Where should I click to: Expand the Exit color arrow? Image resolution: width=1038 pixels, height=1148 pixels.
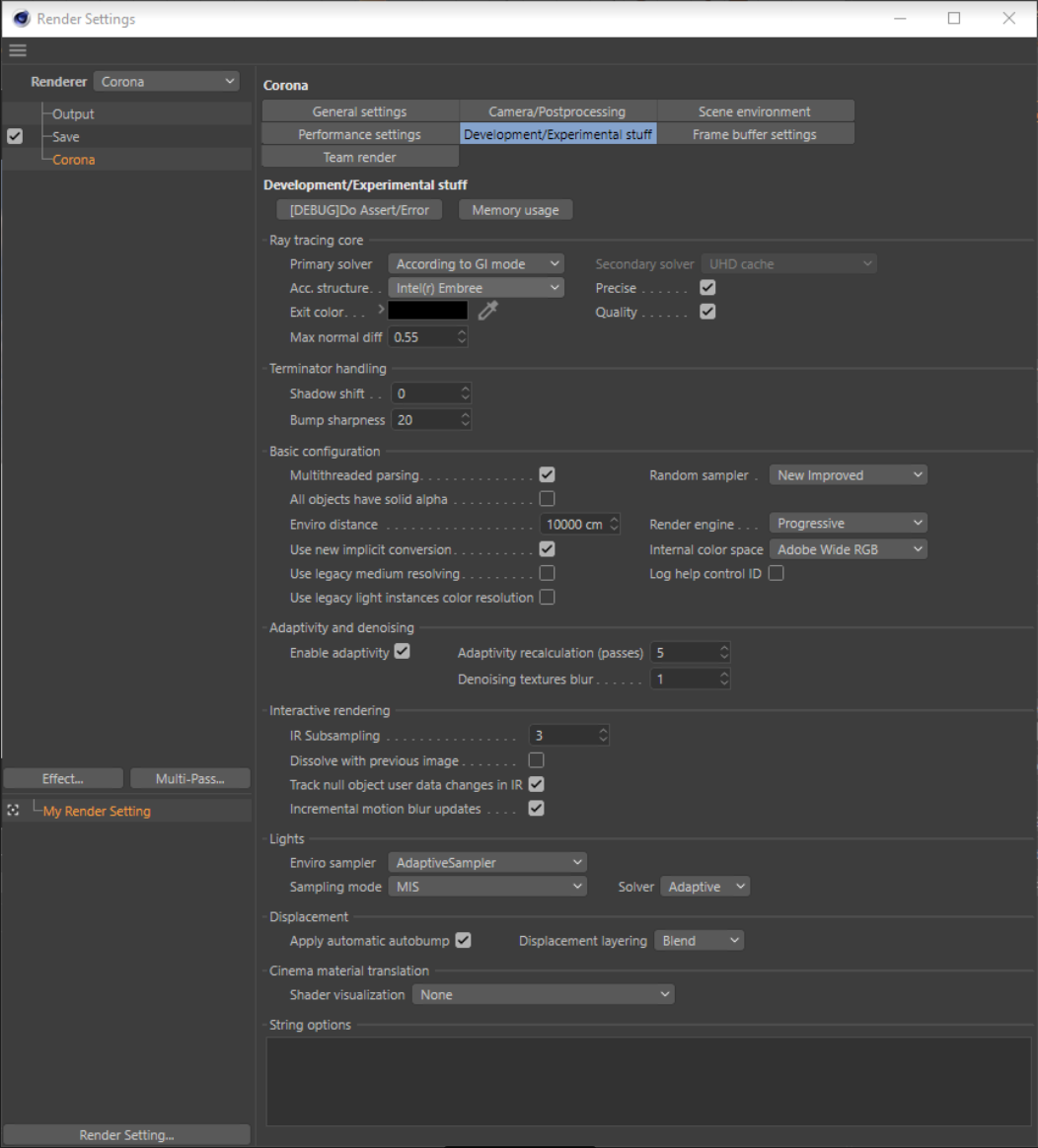381,310
